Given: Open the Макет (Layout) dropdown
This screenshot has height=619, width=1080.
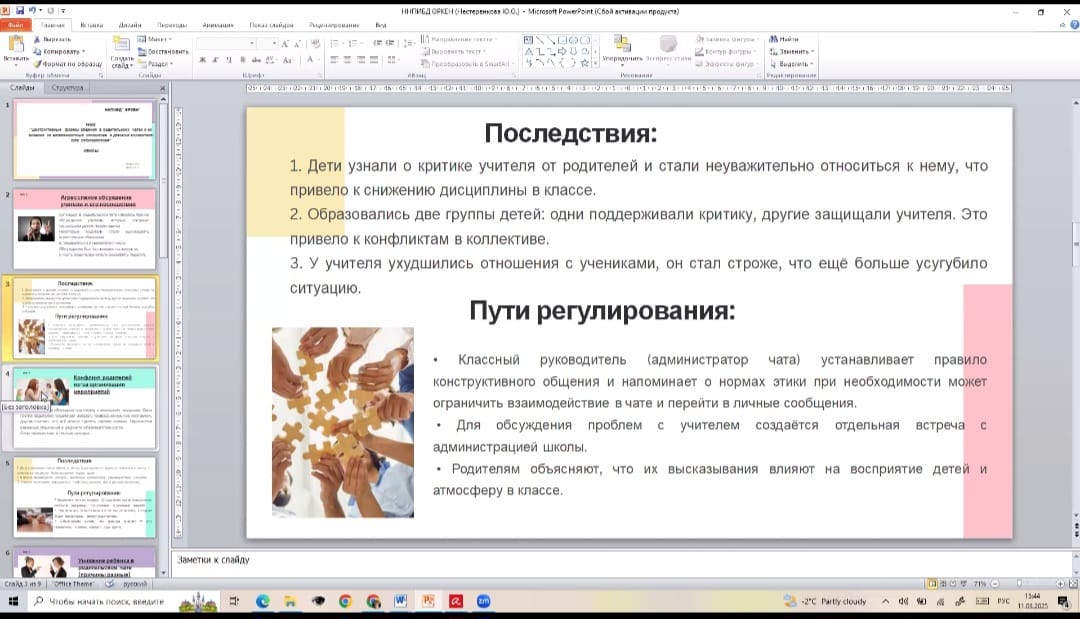Looking at the screenshot, I should pos(156,39).
